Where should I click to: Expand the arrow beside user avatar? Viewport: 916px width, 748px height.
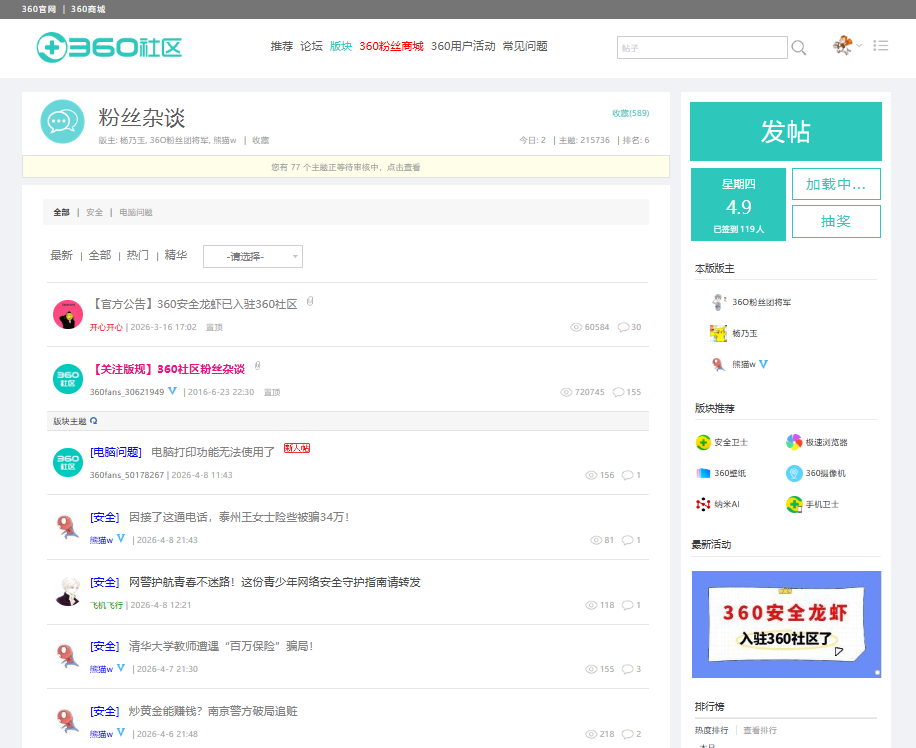(859, 45)
